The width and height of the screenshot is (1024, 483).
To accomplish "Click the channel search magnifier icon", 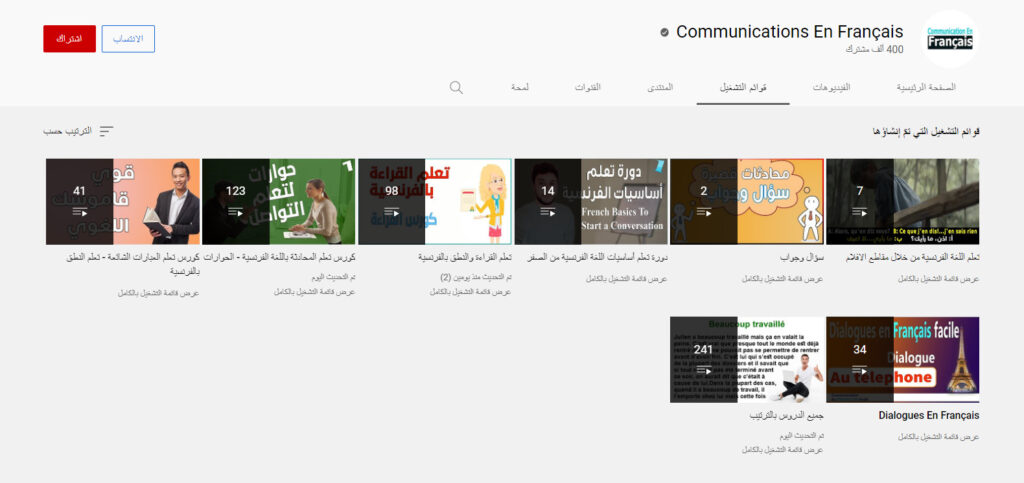I will (456, 87).
